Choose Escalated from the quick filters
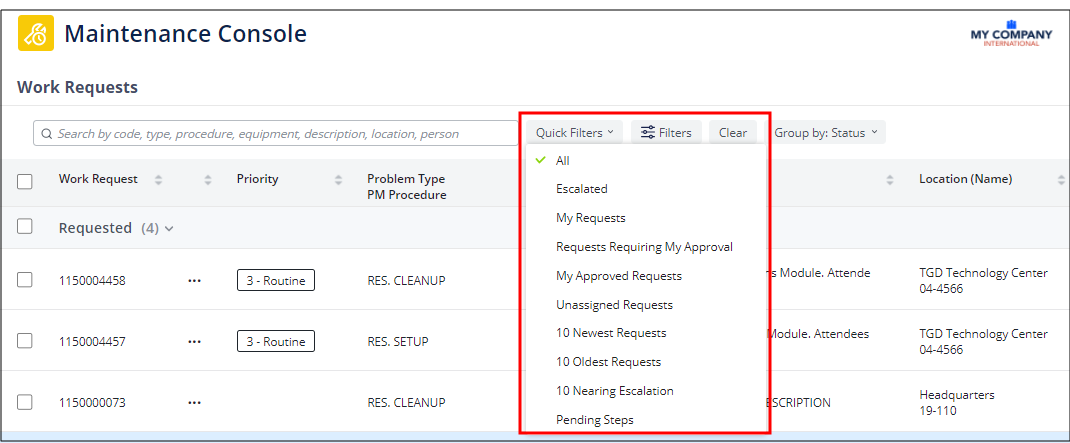 [x=581, y=189]
